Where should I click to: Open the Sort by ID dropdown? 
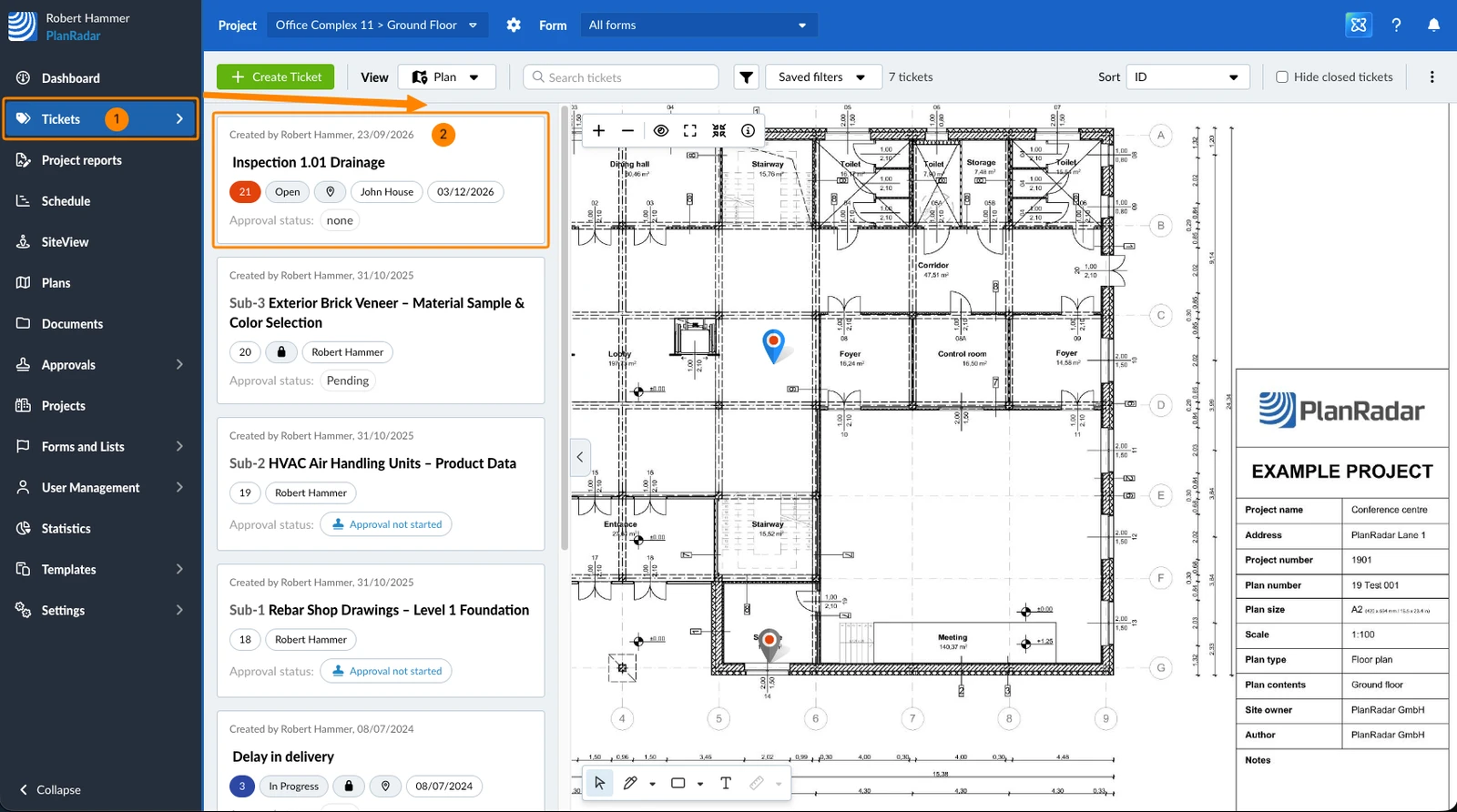[x=1187, y=77]
